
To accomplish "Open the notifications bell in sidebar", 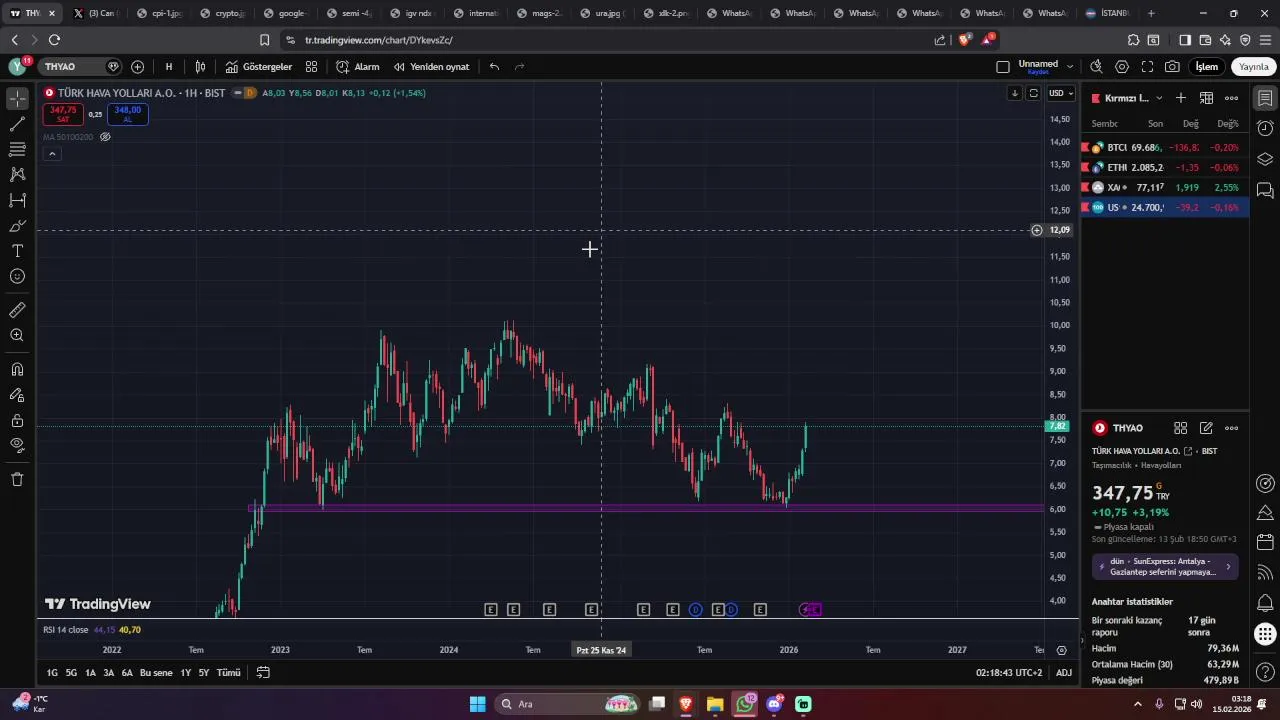I will pos(1265,602).
